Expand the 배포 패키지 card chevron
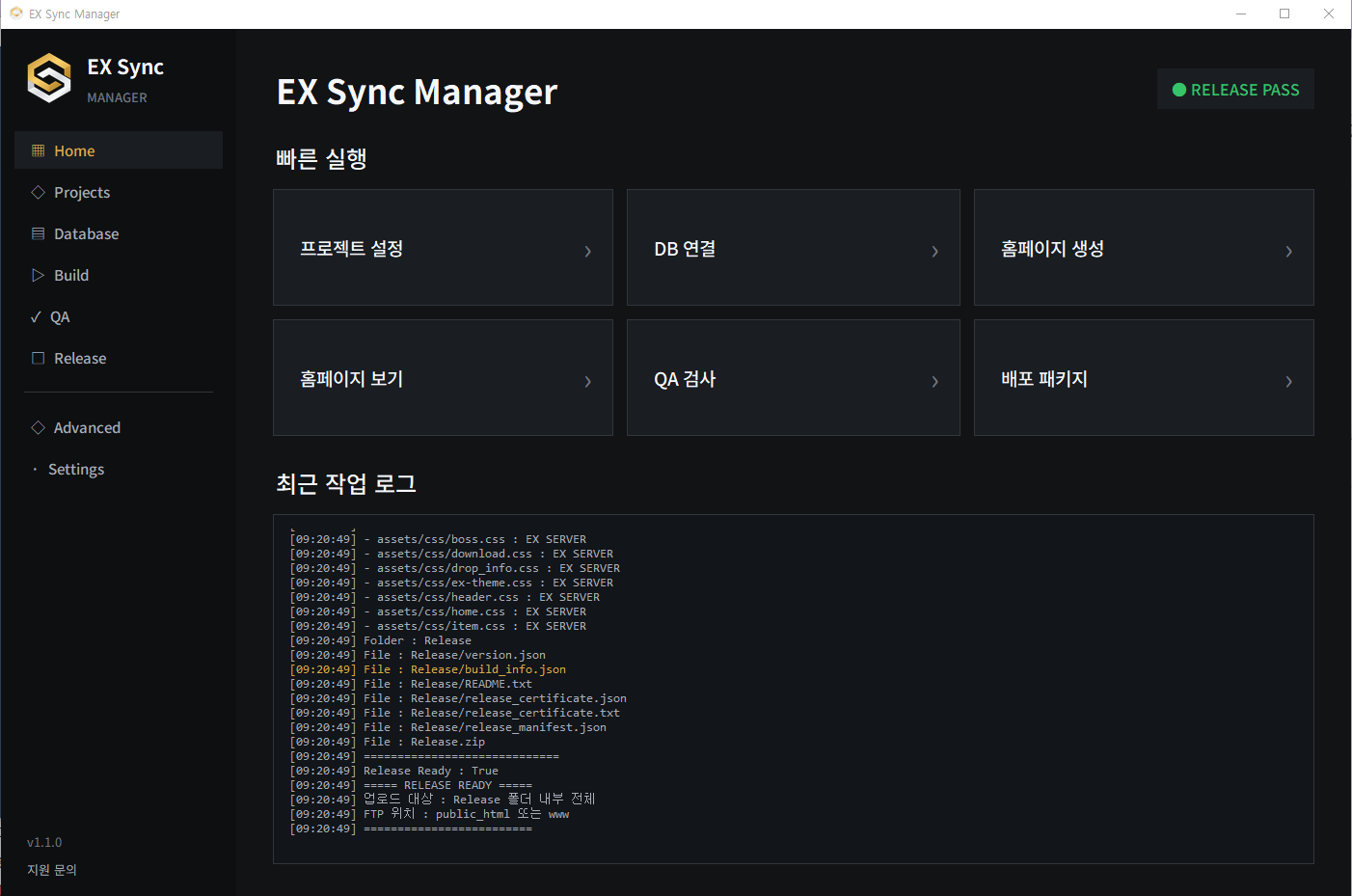Screen dimensions: 1352x896 click(1288, 381)
